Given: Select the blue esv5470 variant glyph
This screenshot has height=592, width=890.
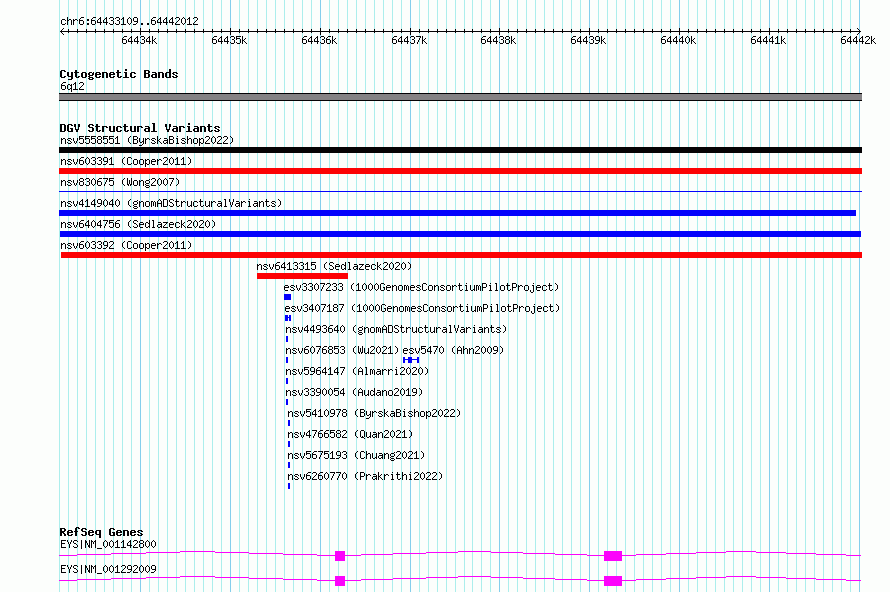Looking at the screenshot, I should [x=411, y=360].
